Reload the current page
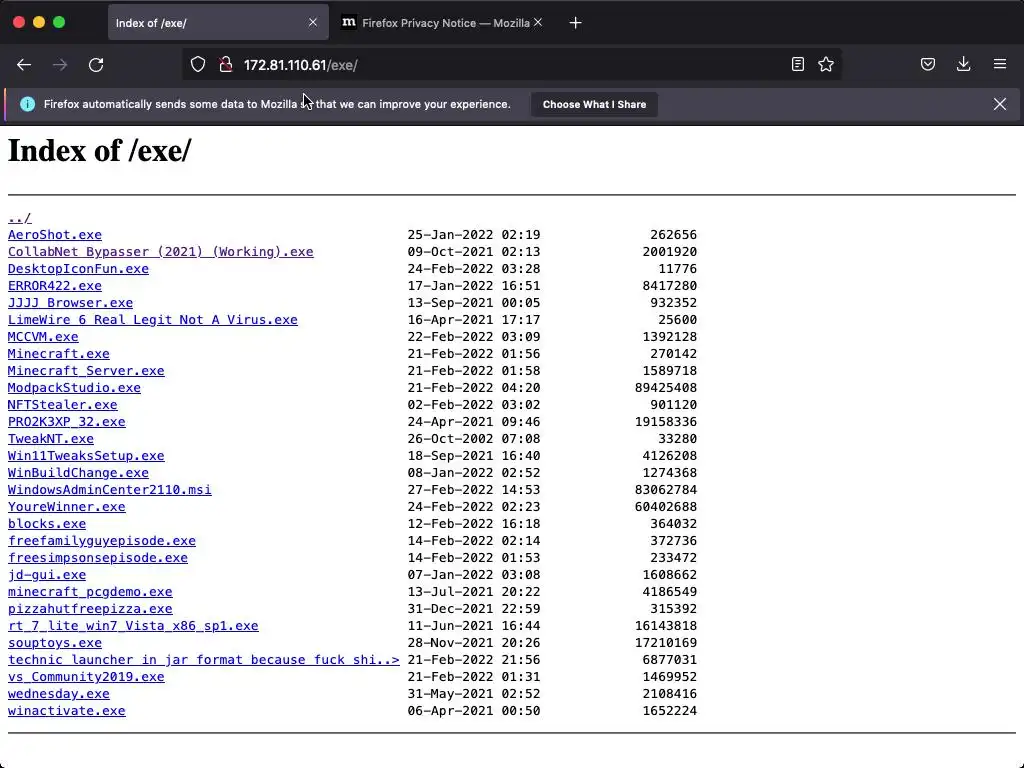The image size is (1024, 768). [96, 65]
